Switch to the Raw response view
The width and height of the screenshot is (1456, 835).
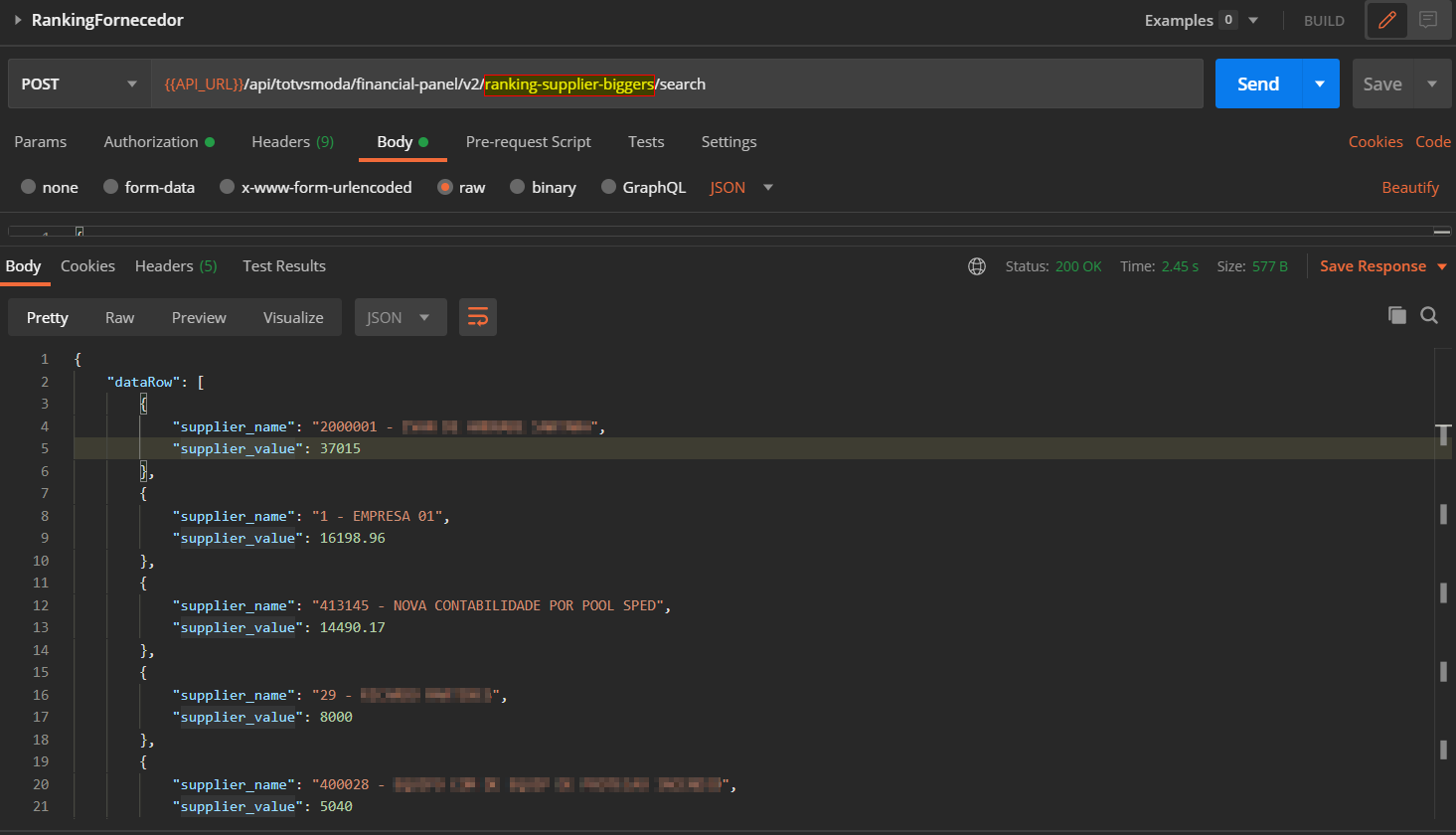pos(119,318)
